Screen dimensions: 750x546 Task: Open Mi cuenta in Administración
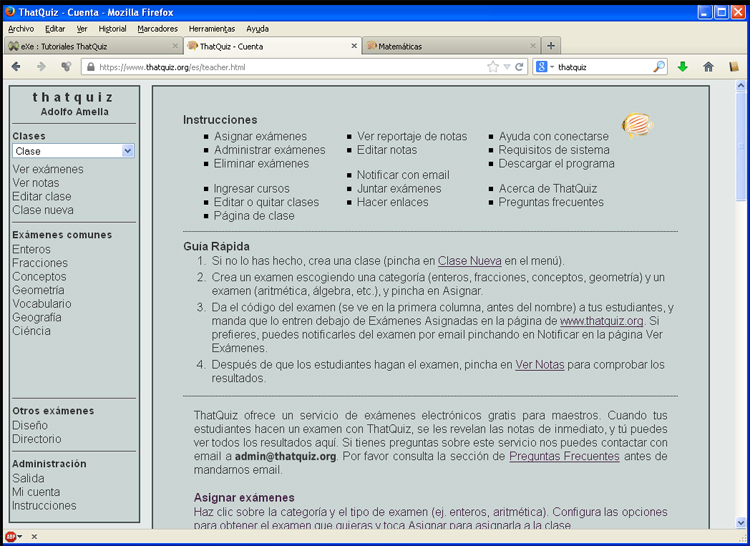pyautogui.click(x=36, y=492)
